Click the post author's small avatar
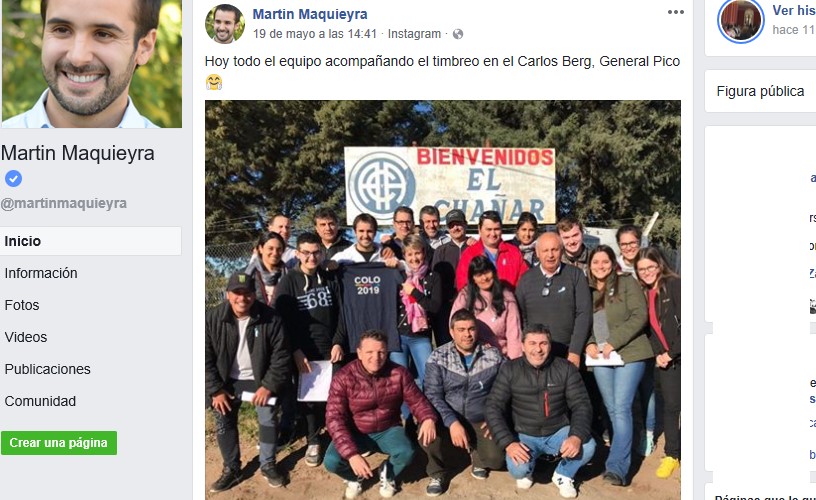The width and height of the screenshot is (816, 500). pos(225,24)
